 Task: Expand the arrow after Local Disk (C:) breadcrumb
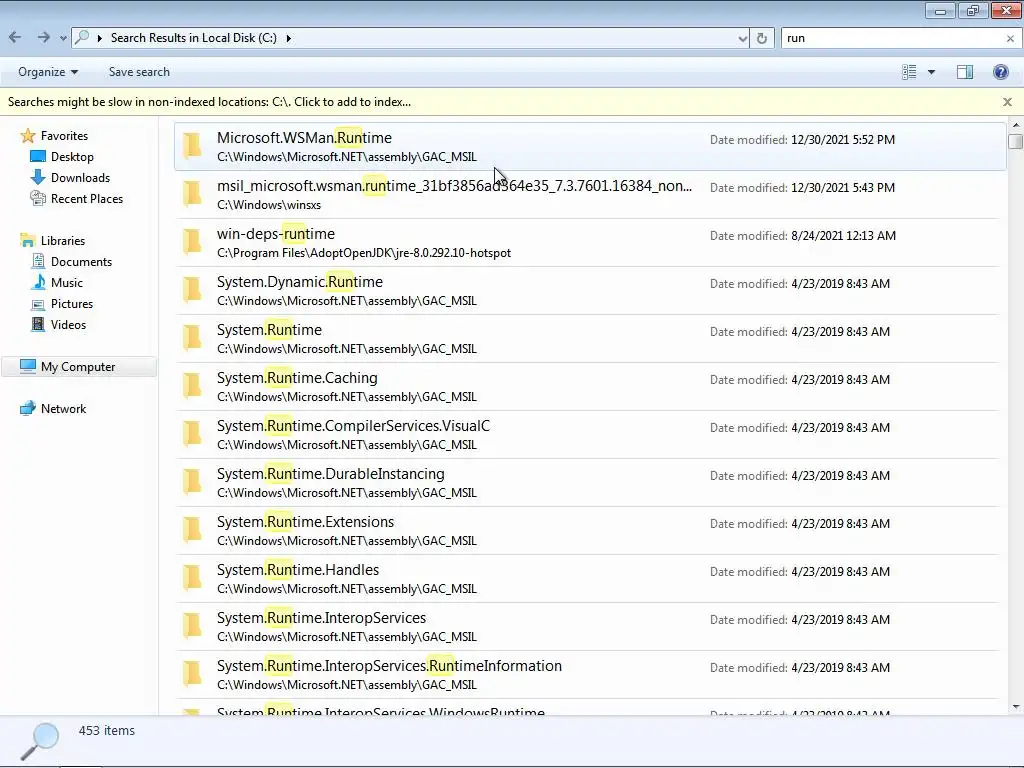(x=288, y=39)
